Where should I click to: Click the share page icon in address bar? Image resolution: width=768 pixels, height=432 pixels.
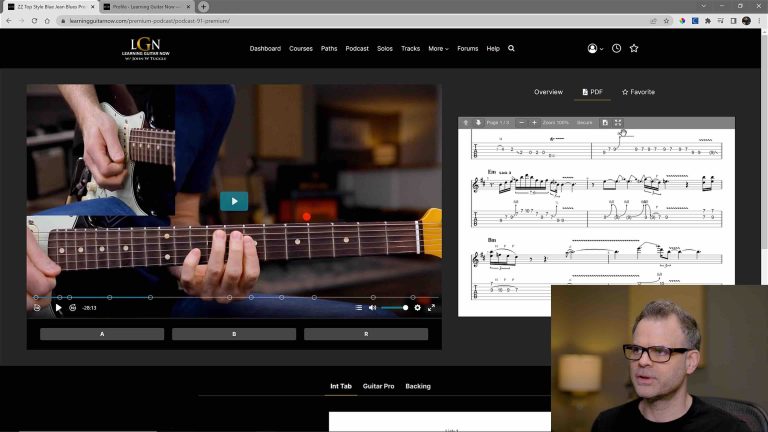pos(653,21)
